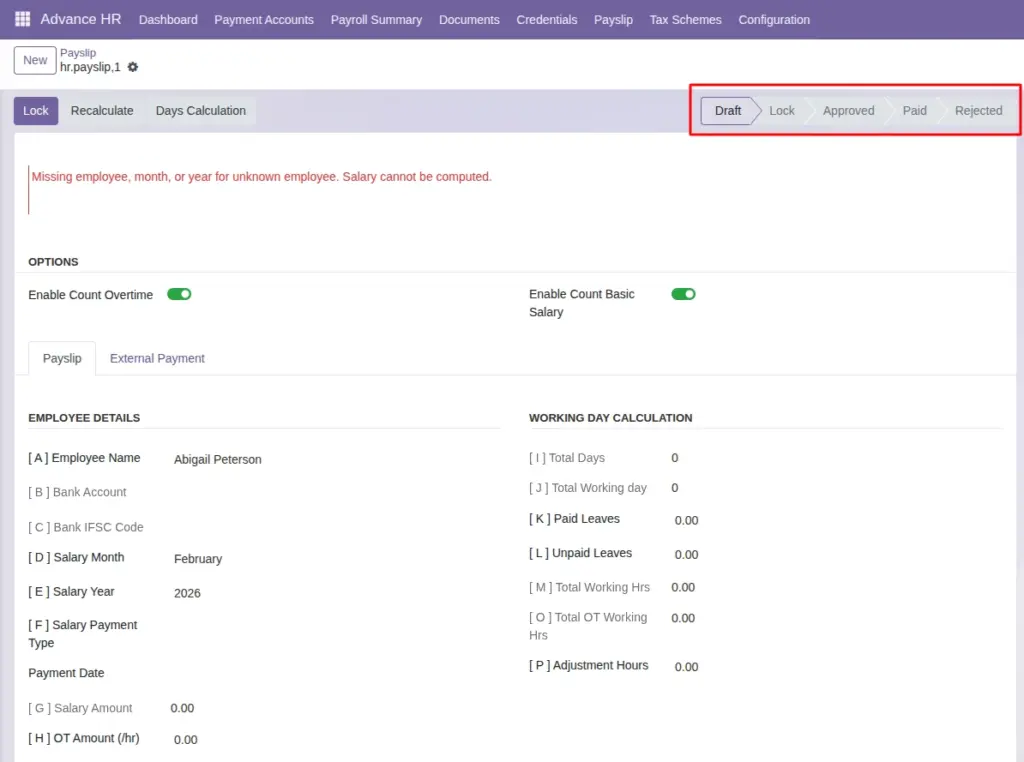Viewport: 1024px width, 762px height.
Task: Click the EMPLOYEE DETAILS section heading
Action: coord(84,418)
